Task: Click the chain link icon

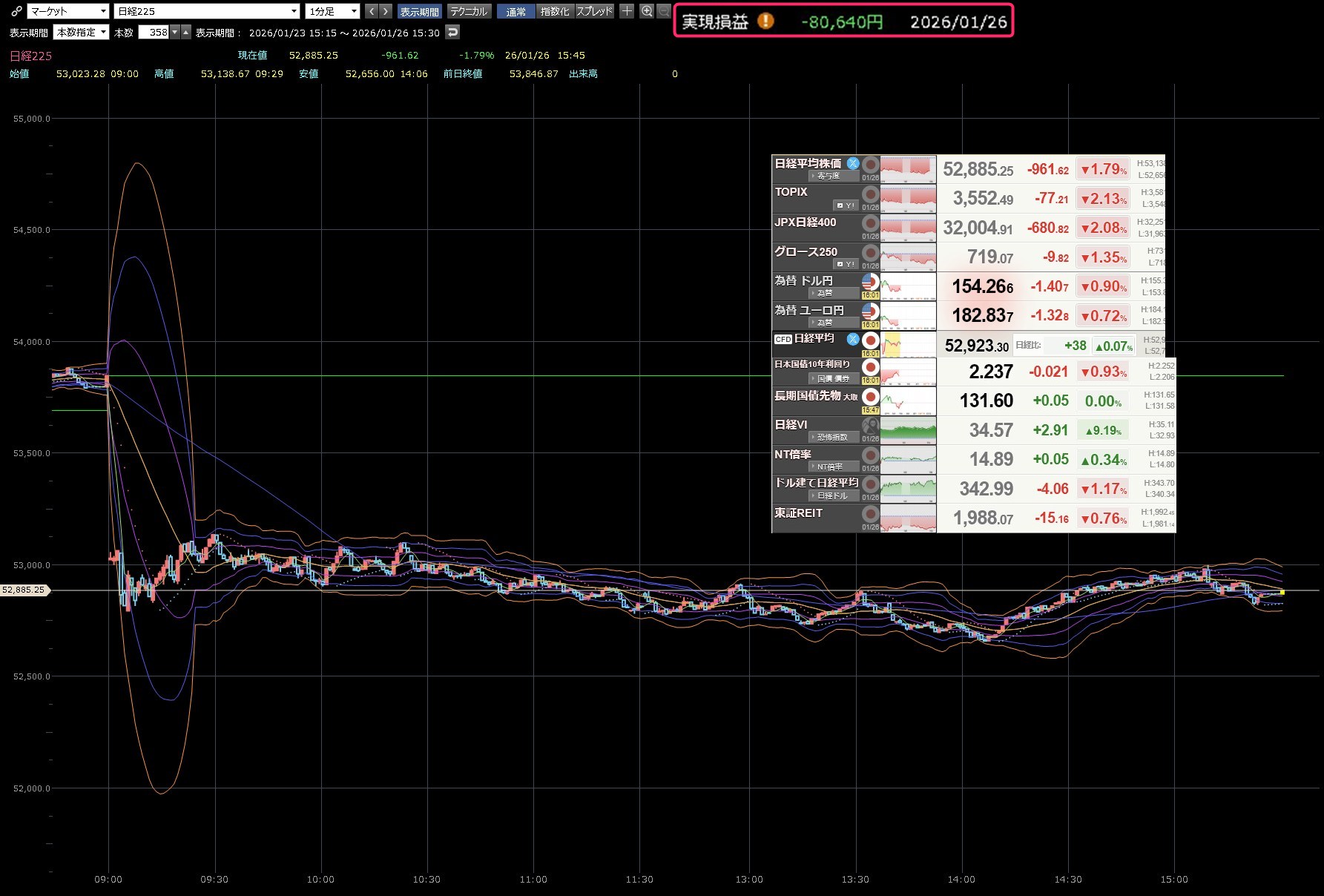Action: [x=16, y=11]
